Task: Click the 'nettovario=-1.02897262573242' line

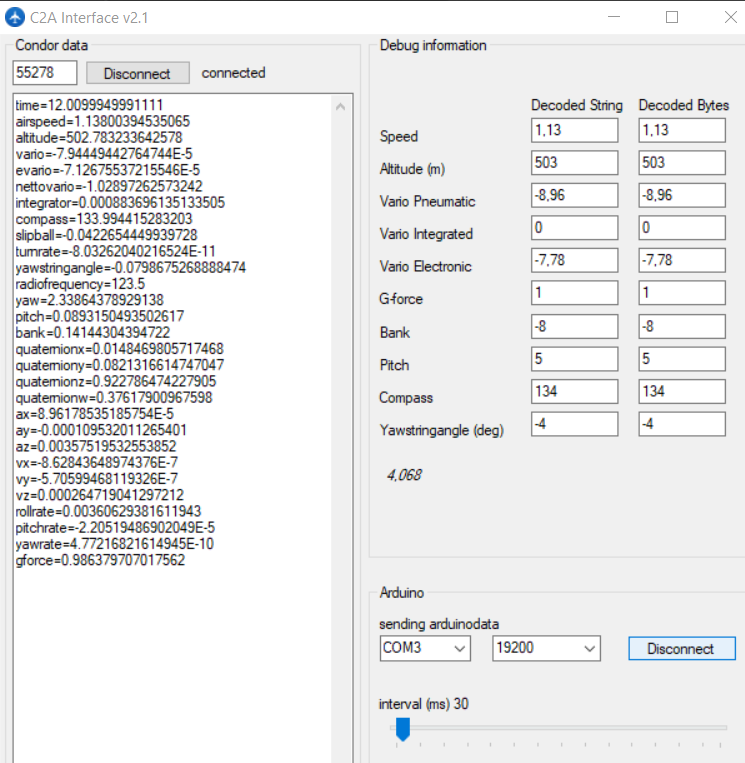Action: [109, 186]
